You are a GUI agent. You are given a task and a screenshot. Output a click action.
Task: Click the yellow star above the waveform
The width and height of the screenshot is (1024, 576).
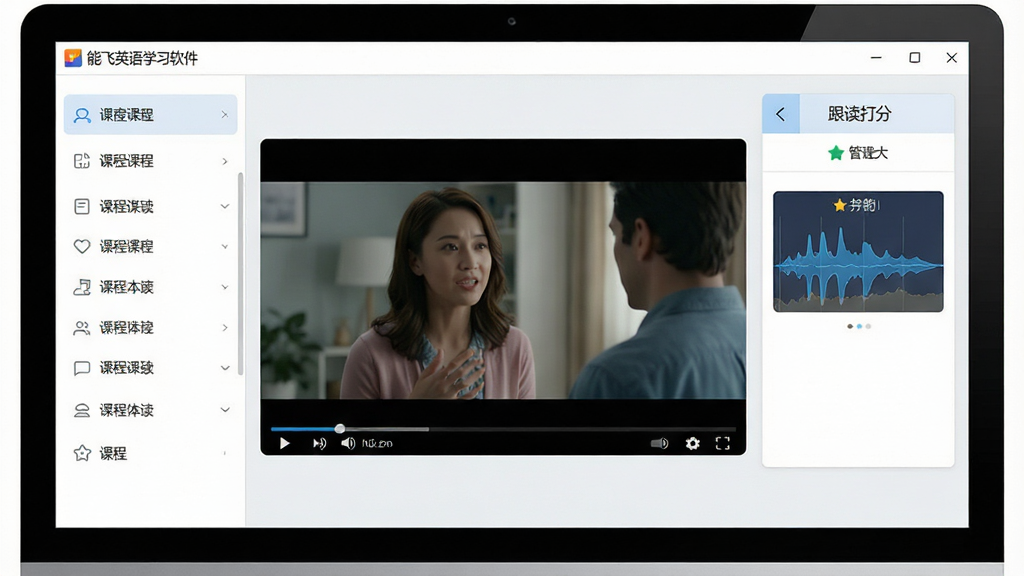(840, 205)
